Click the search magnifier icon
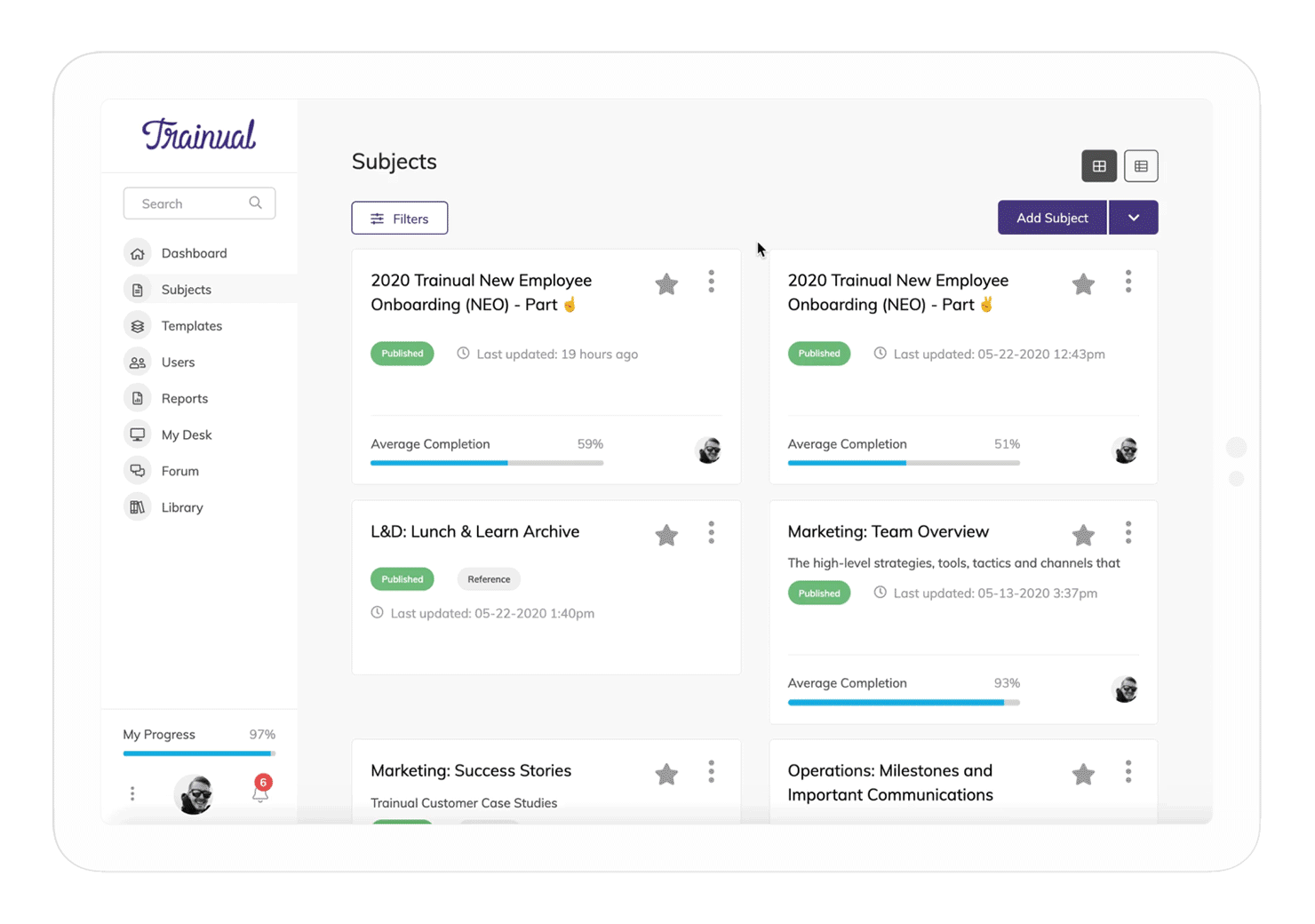1315x924 pixels. [x=256, y=203]
